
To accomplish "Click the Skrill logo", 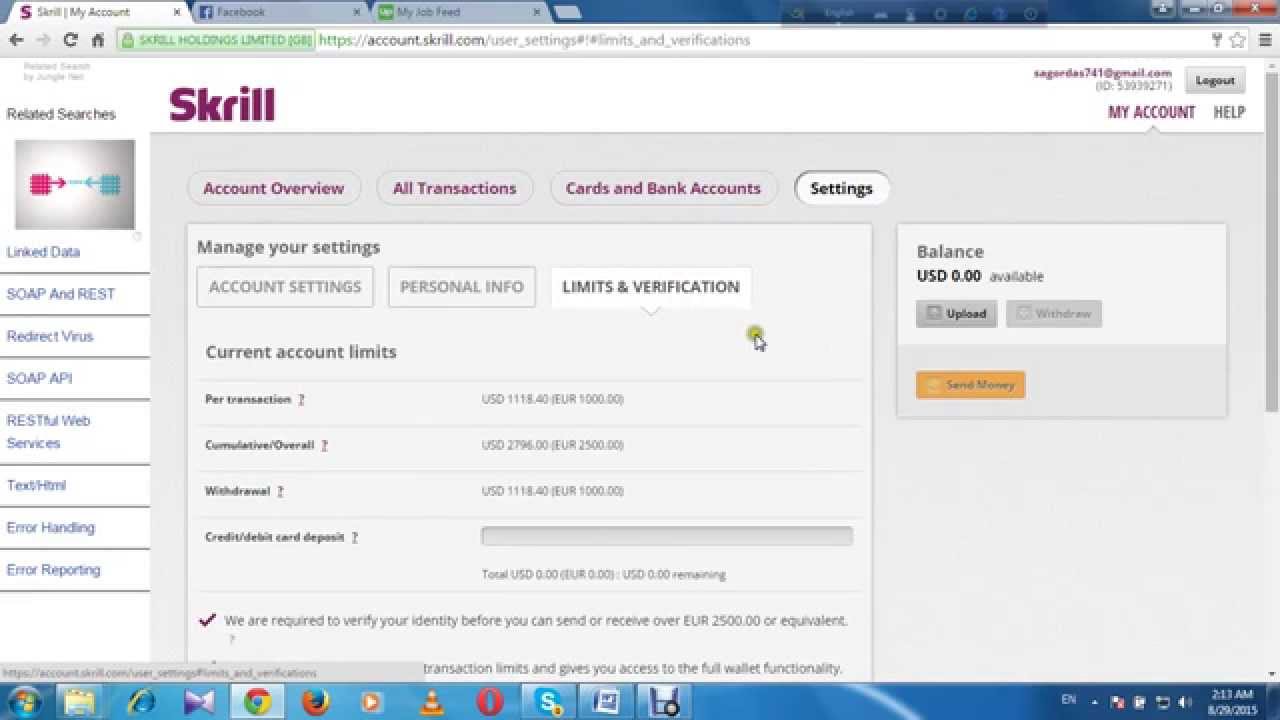I will pyautogui.click(x=222, y=105).
